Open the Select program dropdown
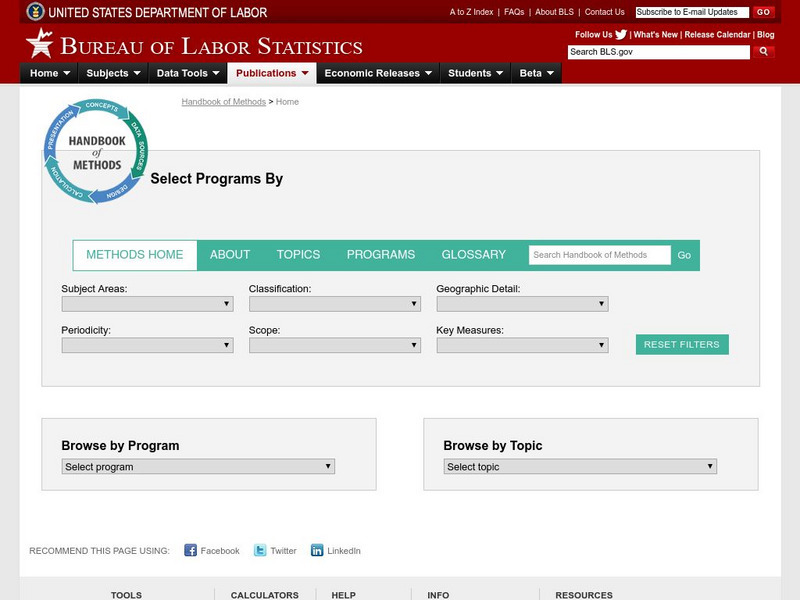This screenshot has width=800, height=600. (x=198, y=466)
